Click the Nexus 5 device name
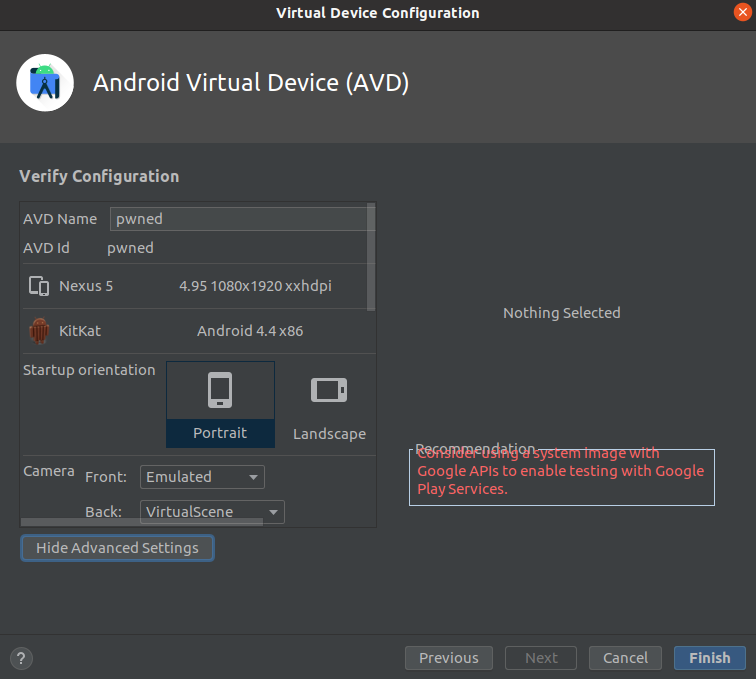 point(86,286)
